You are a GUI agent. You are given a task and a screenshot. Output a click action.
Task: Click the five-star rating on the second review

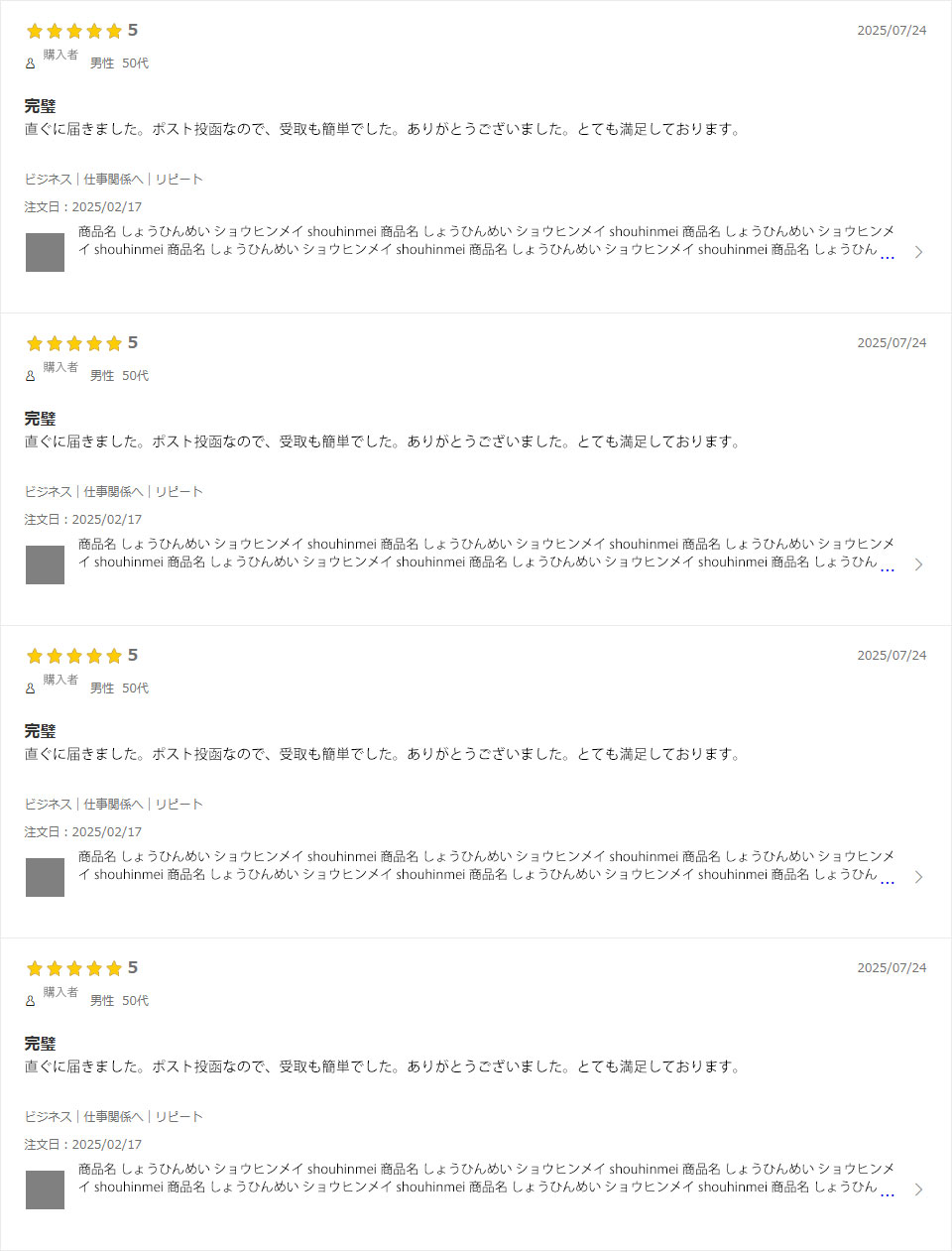pyautogui.click(x=74, y=343)
